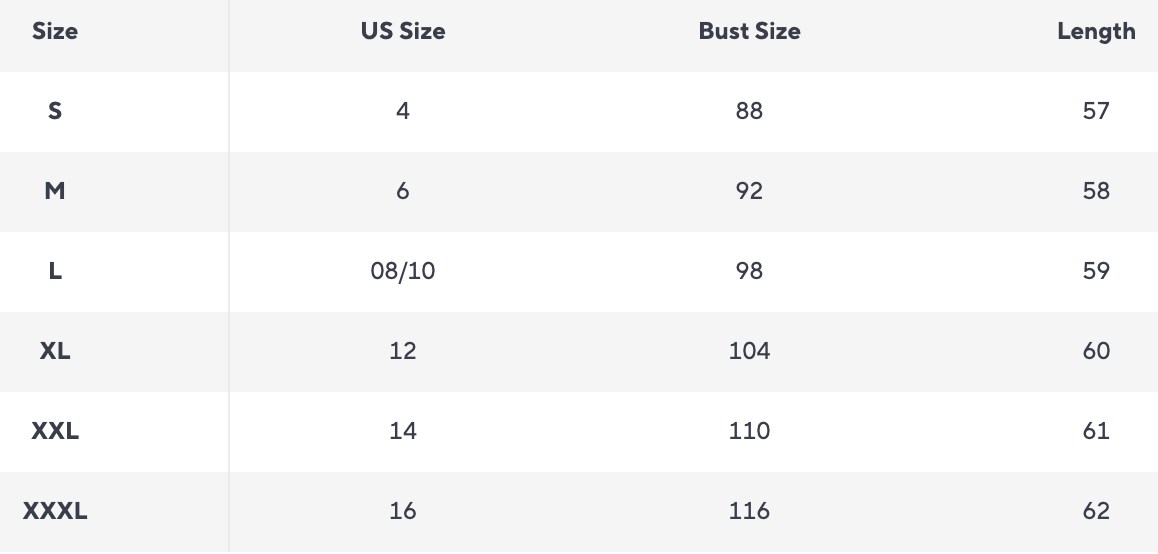Viewport: 1158px width, 554px height.
Task: Click the Length column header
Action: (1096, 31)
